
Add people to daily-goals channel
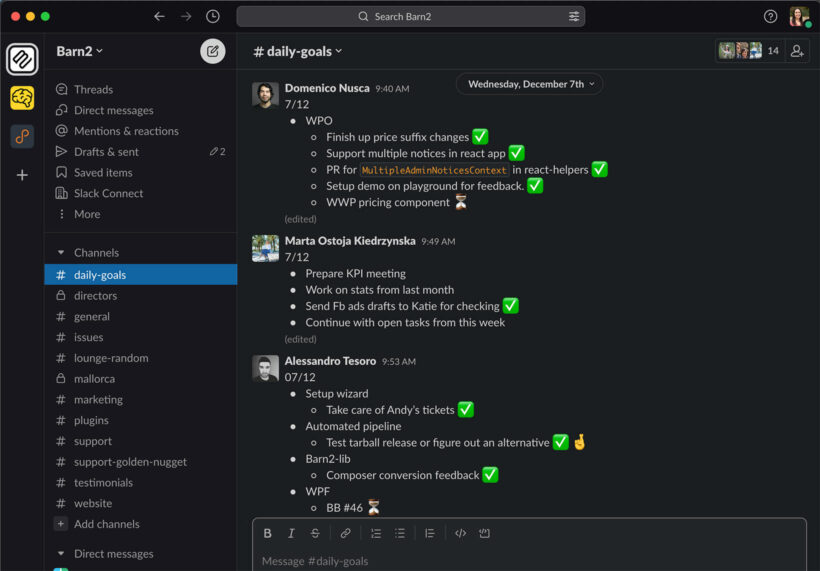tap(797, 51)
